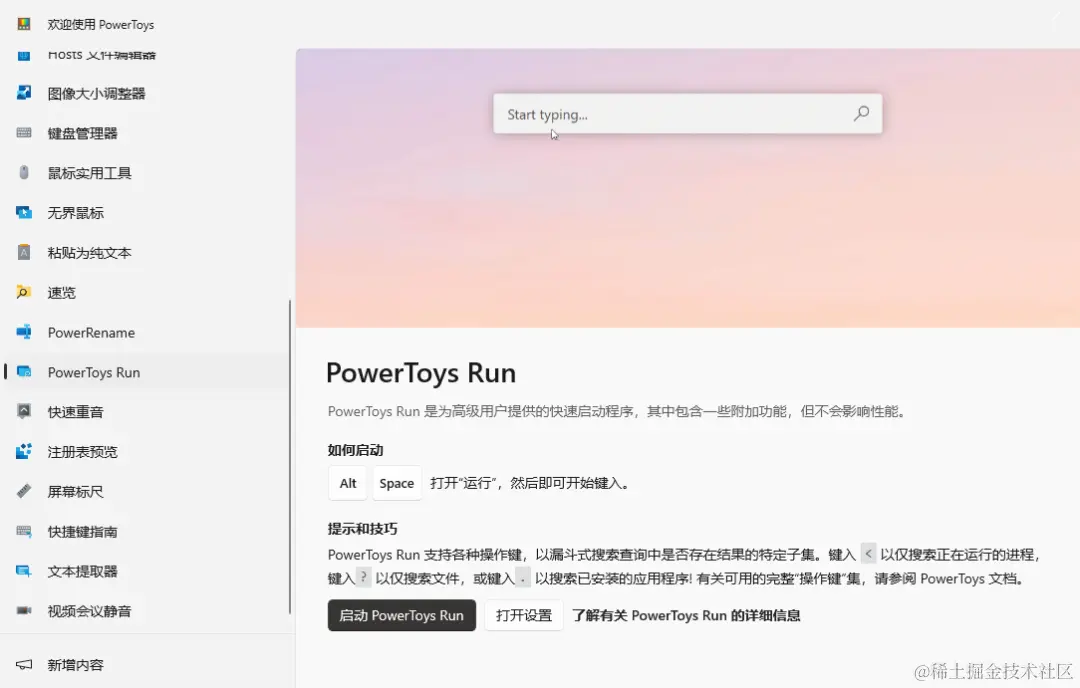点击打开设置按钮
This screenshot has width=1080, height=688.
point(523,615)
